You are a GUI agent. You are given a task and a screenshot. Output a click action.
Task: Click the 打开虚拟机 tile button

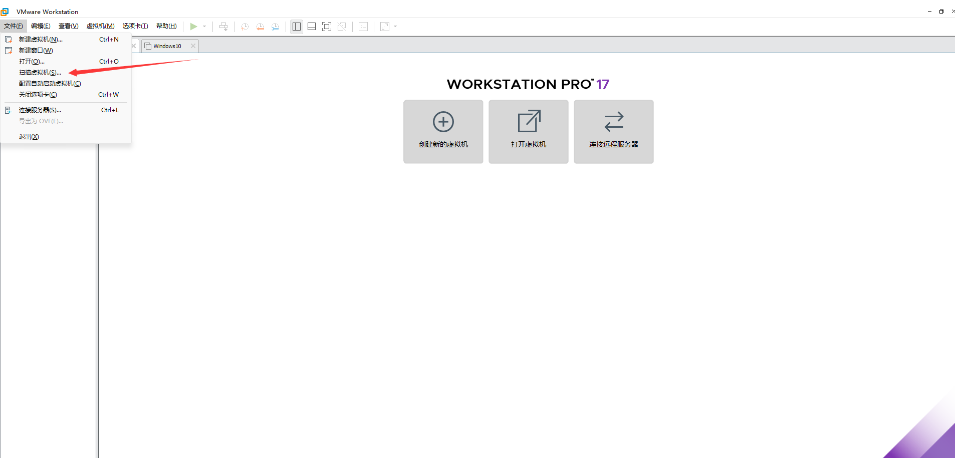[528, 131]
